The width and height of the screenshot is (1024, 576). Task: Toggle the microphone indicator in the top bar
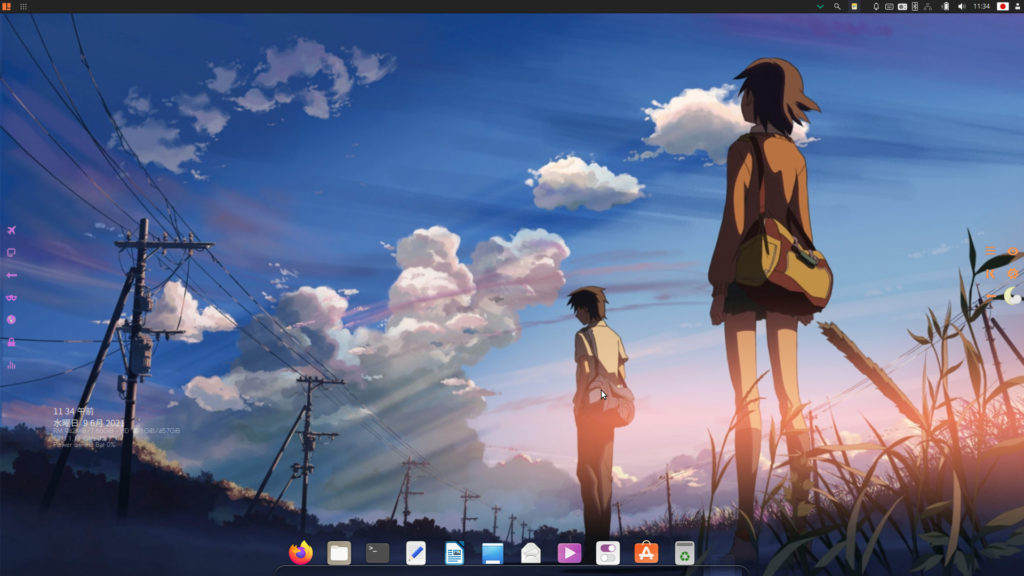click(876, 8)
